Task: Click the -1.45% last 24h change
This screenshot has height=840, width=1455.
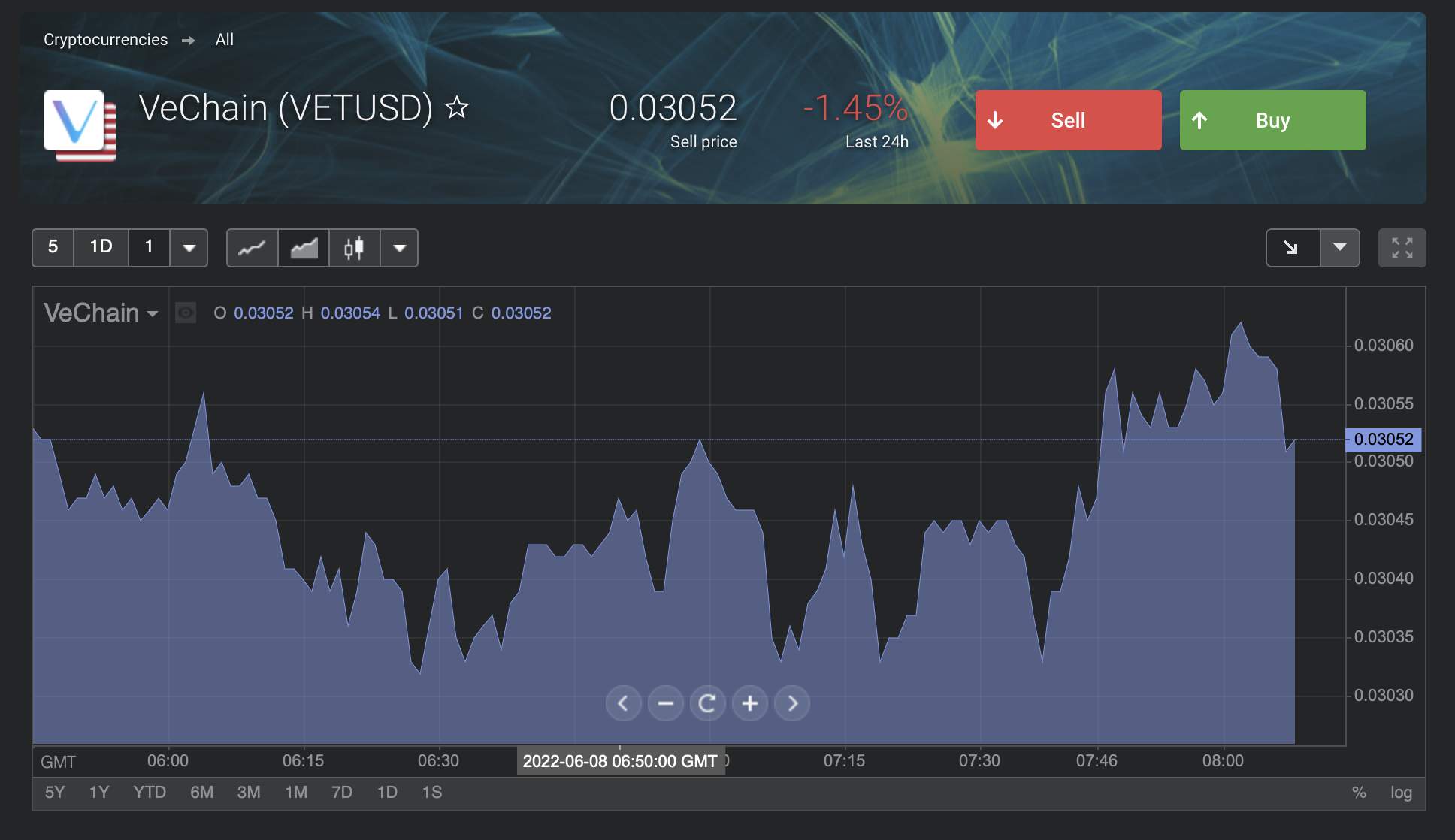Action: pos(855,107)
